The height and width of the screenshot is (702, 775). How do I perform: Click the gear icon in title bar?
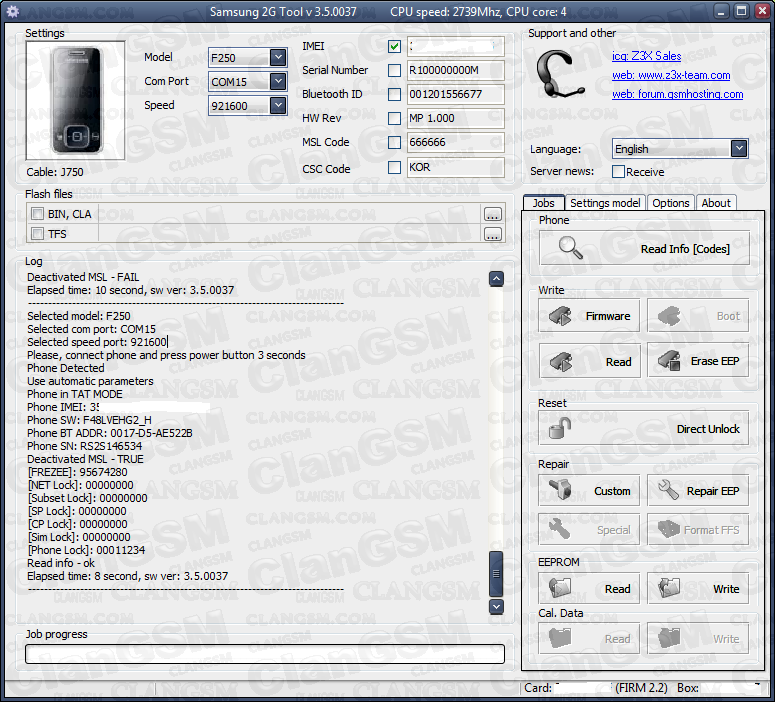(13, 11)
